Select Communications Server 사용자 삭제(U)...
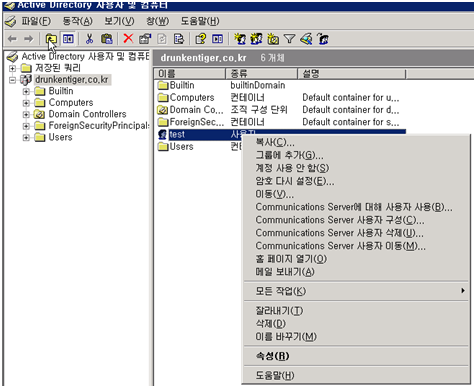Screen dimensions: 476x388 point(356,233)
